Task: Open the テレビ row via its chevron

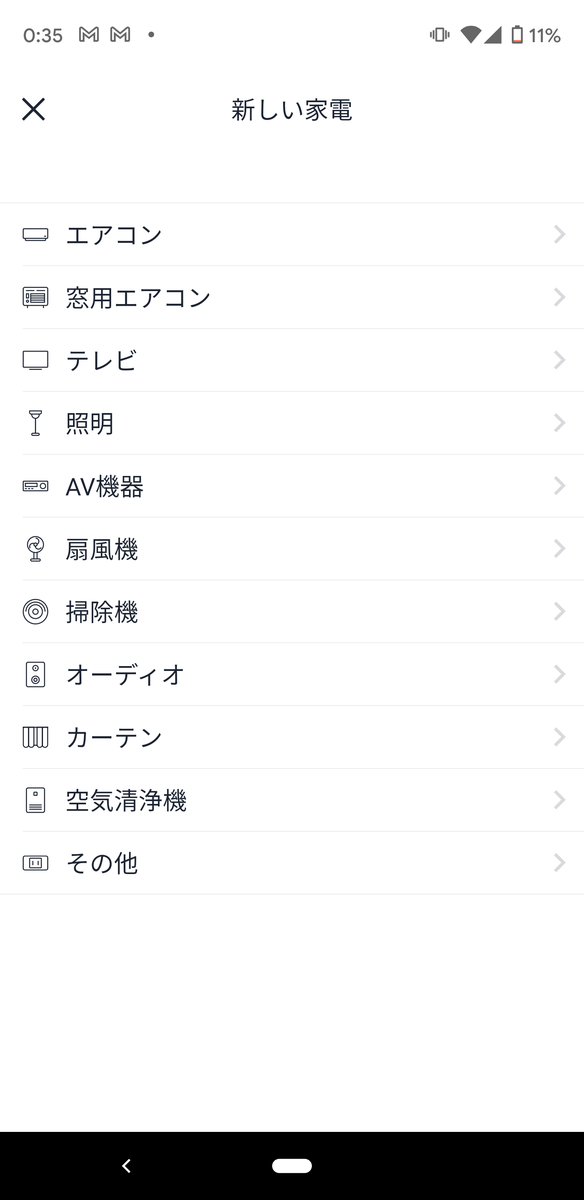Action: tap(559, 360)
